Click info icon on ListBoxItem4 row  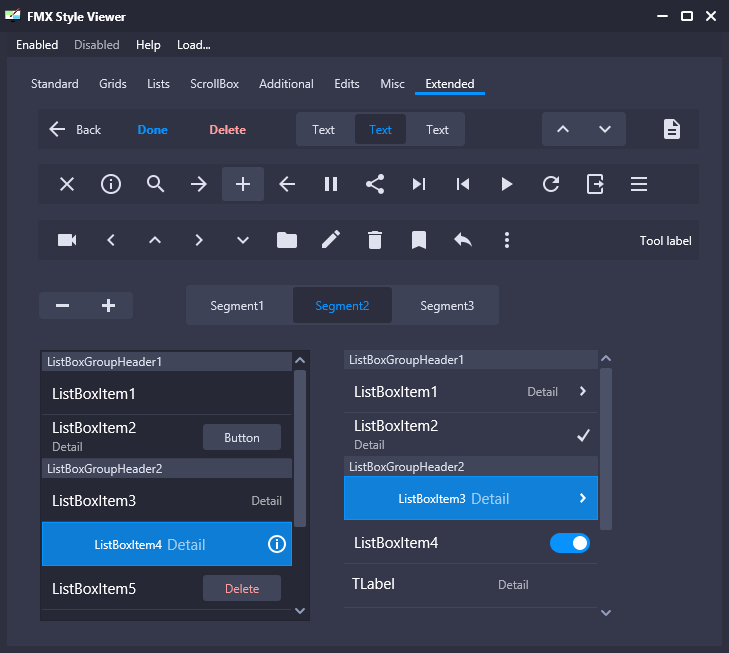click(x=277, y=544)
